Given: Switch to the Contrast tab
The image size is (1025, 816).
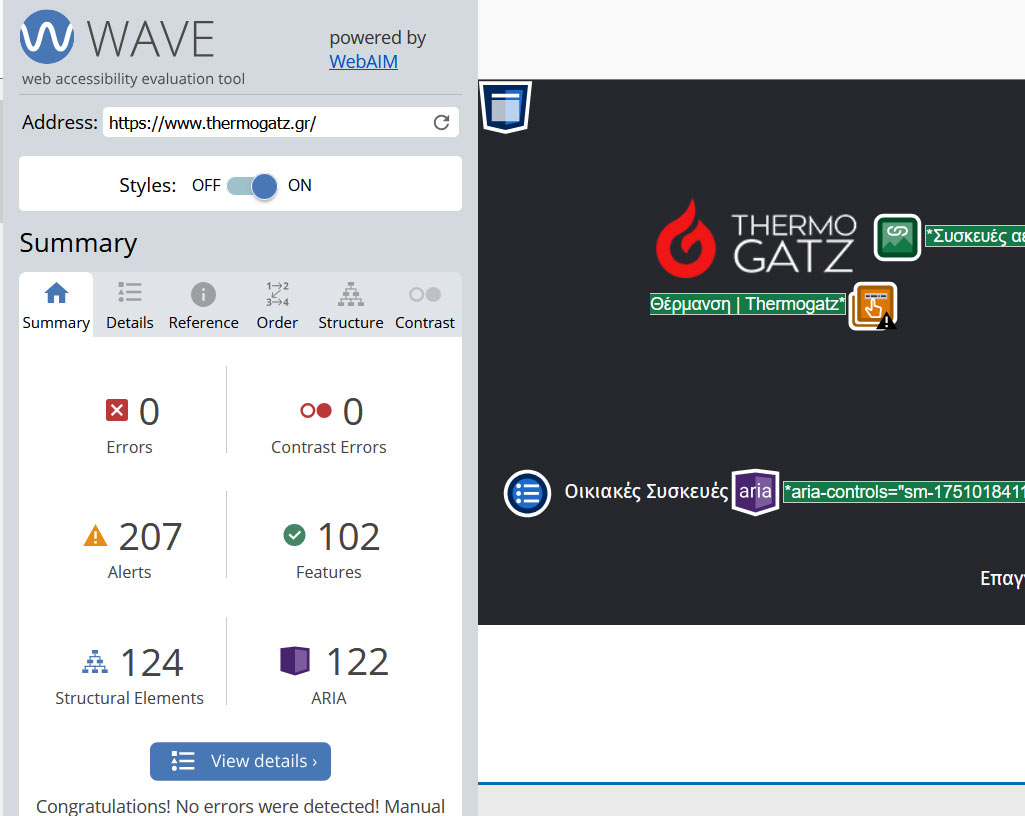Looking at the screenshot, I should point(424,305).
